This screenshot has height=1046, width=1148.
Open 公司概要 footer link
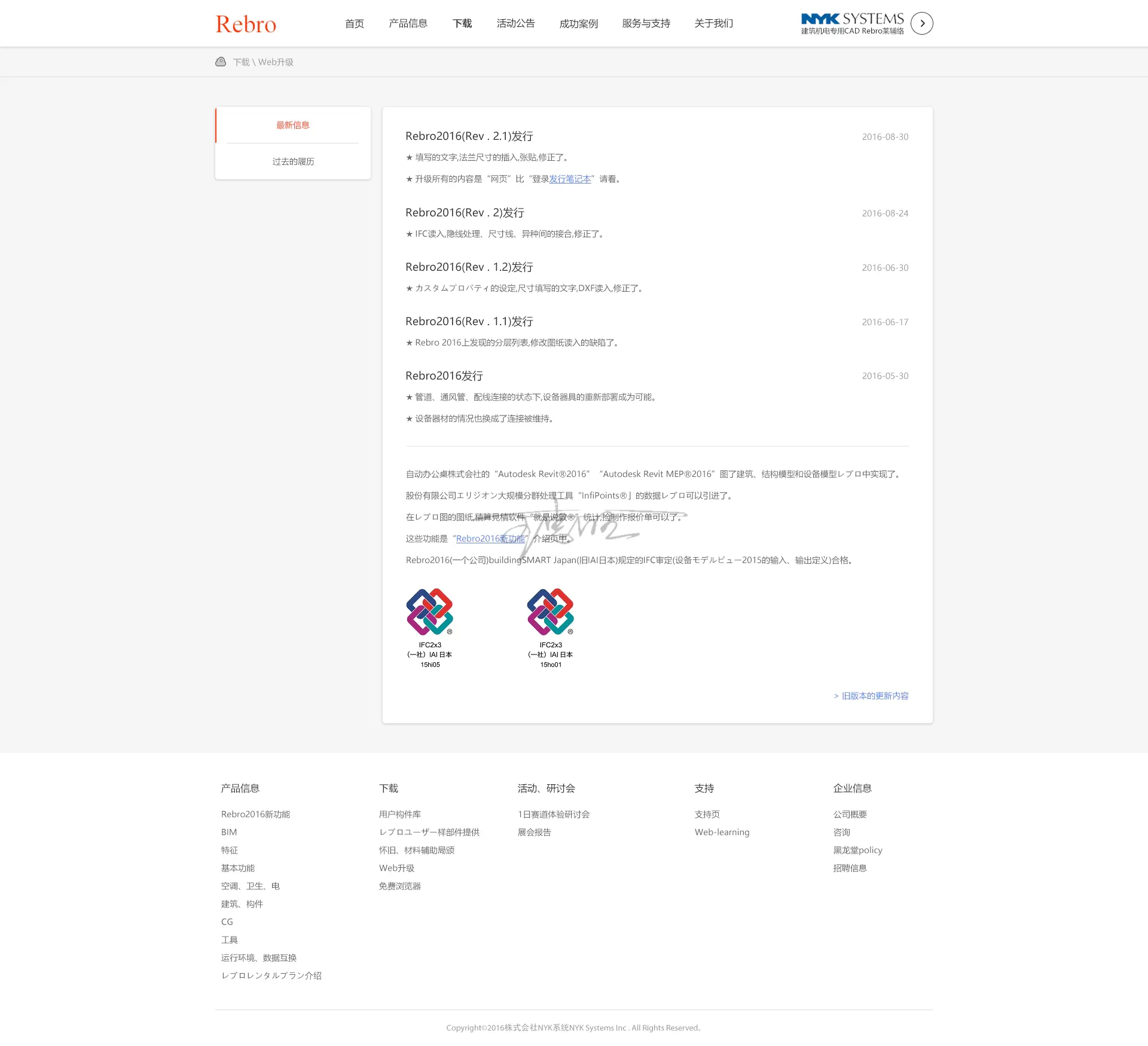[x=850, y=814]
